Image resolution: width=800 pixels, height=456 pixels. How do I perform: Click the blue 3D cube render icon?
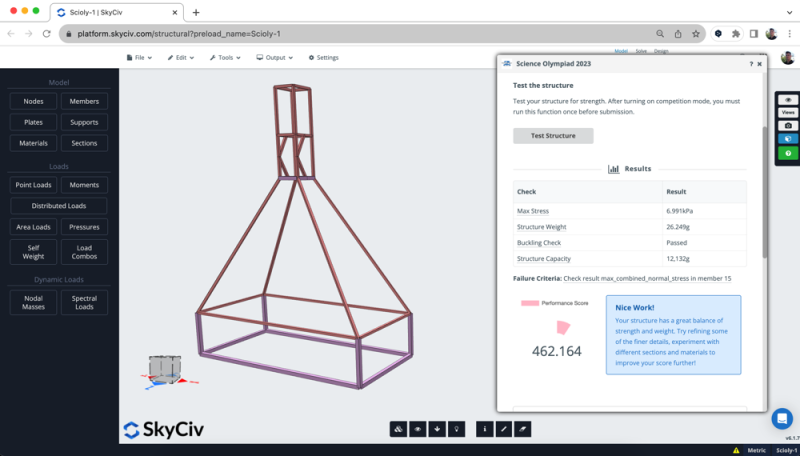788,139
